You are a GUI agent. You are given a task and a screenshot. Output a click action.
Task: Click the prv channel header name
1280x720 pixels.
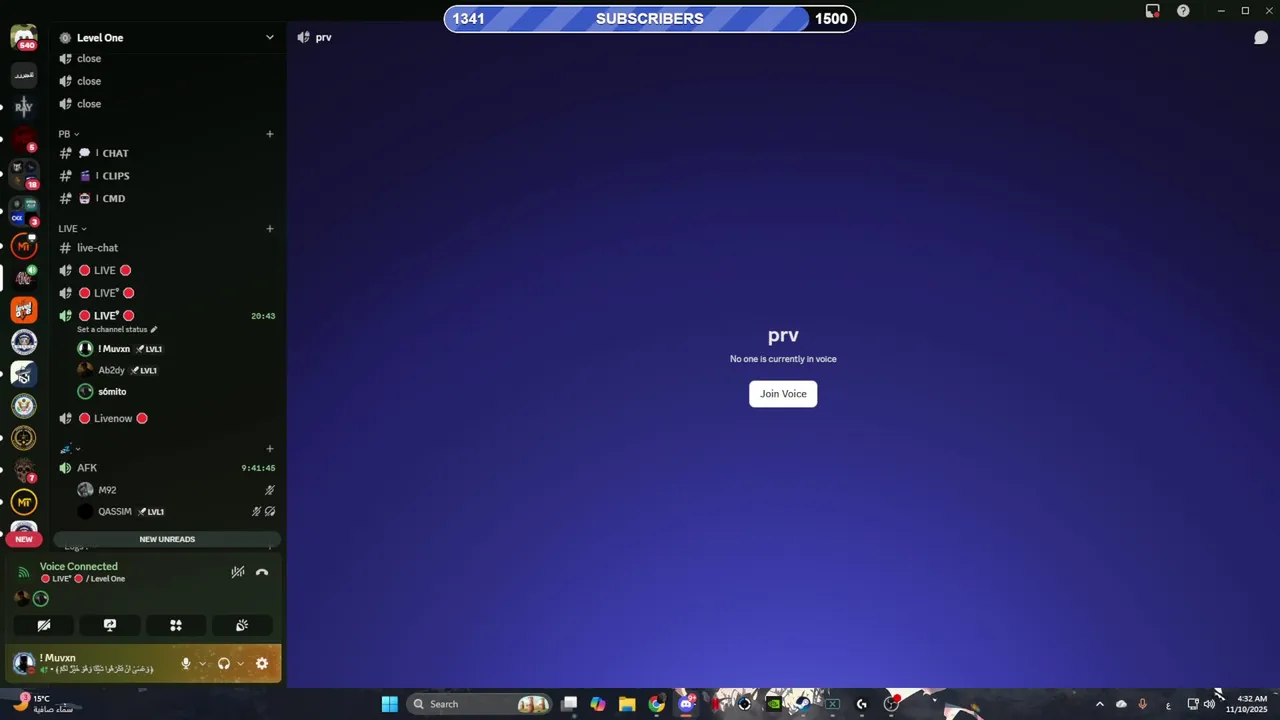(x=323, y=37)
